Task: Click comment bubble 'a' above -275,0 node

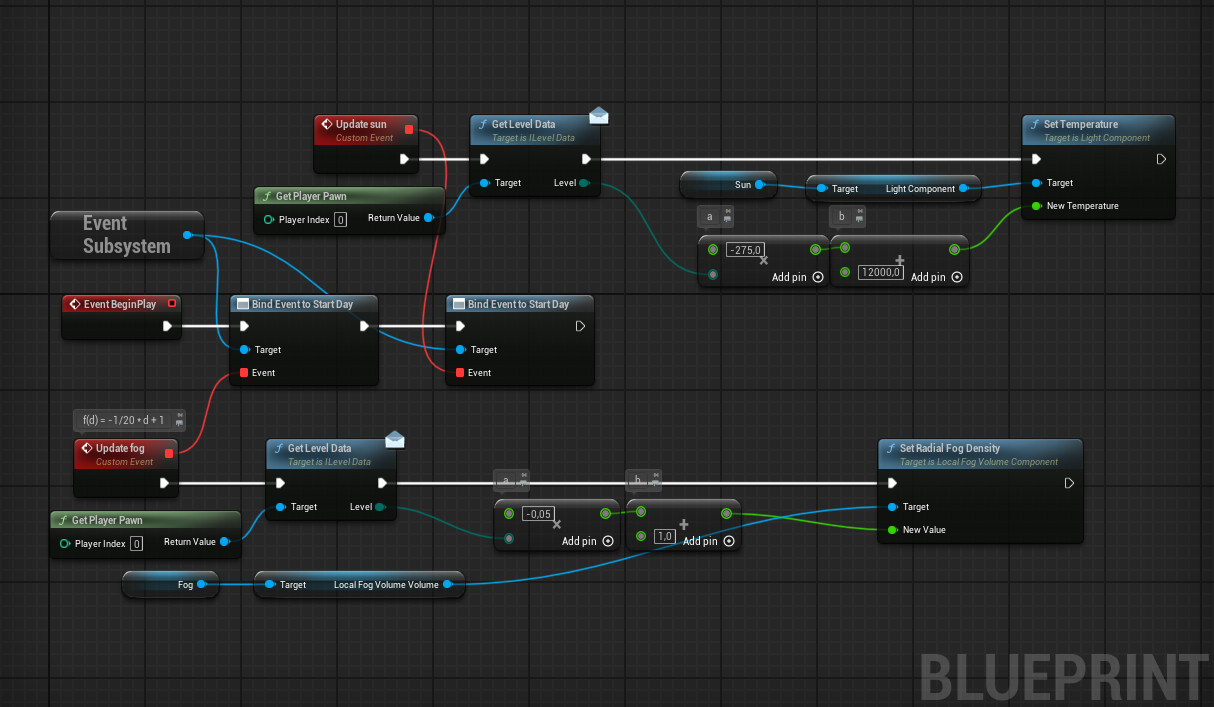Action: tap(715, 216)
